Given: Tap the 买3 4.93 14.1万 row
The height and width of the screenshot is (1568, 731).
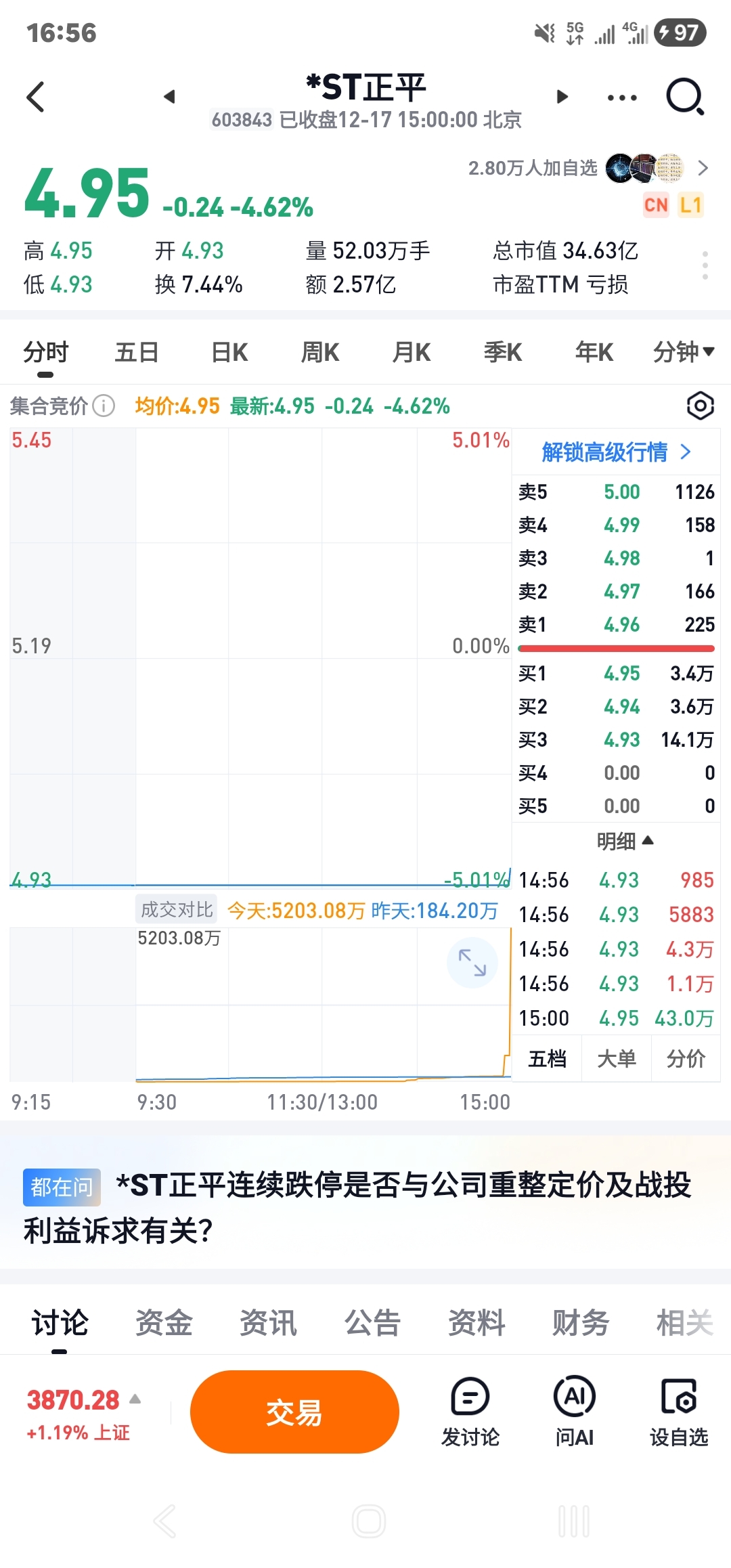Looking at the screenshot, I should tap(616, 739).
